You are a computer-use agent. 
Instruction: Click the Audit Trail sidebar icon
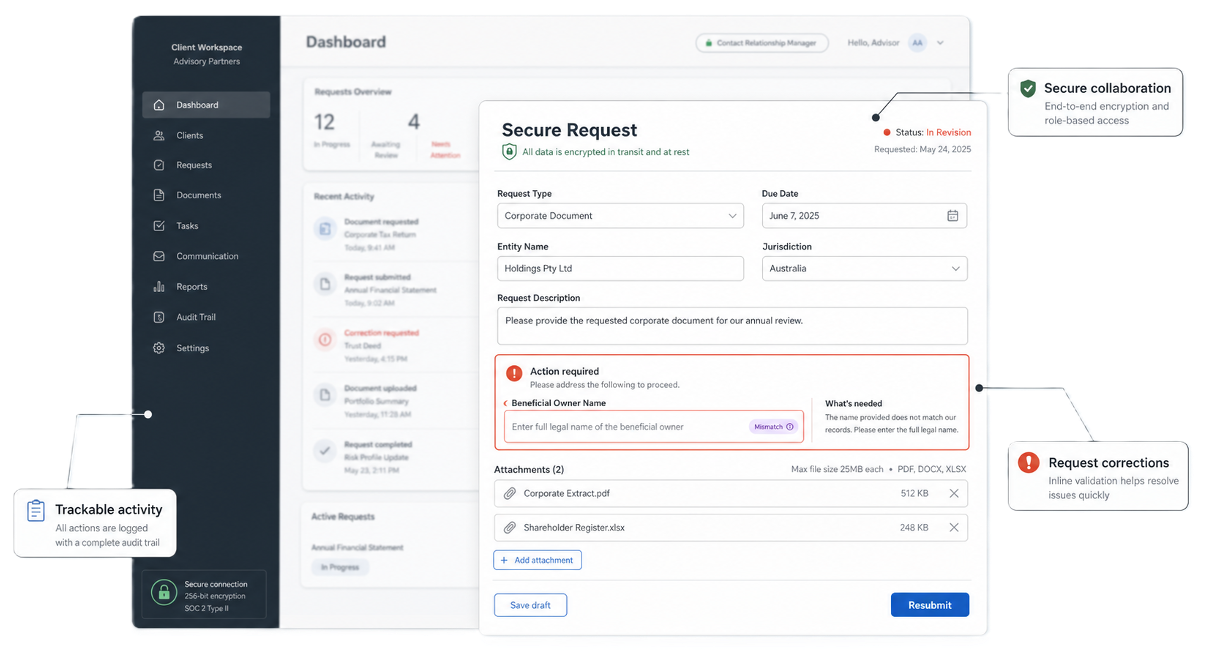(x=159, y=317)
